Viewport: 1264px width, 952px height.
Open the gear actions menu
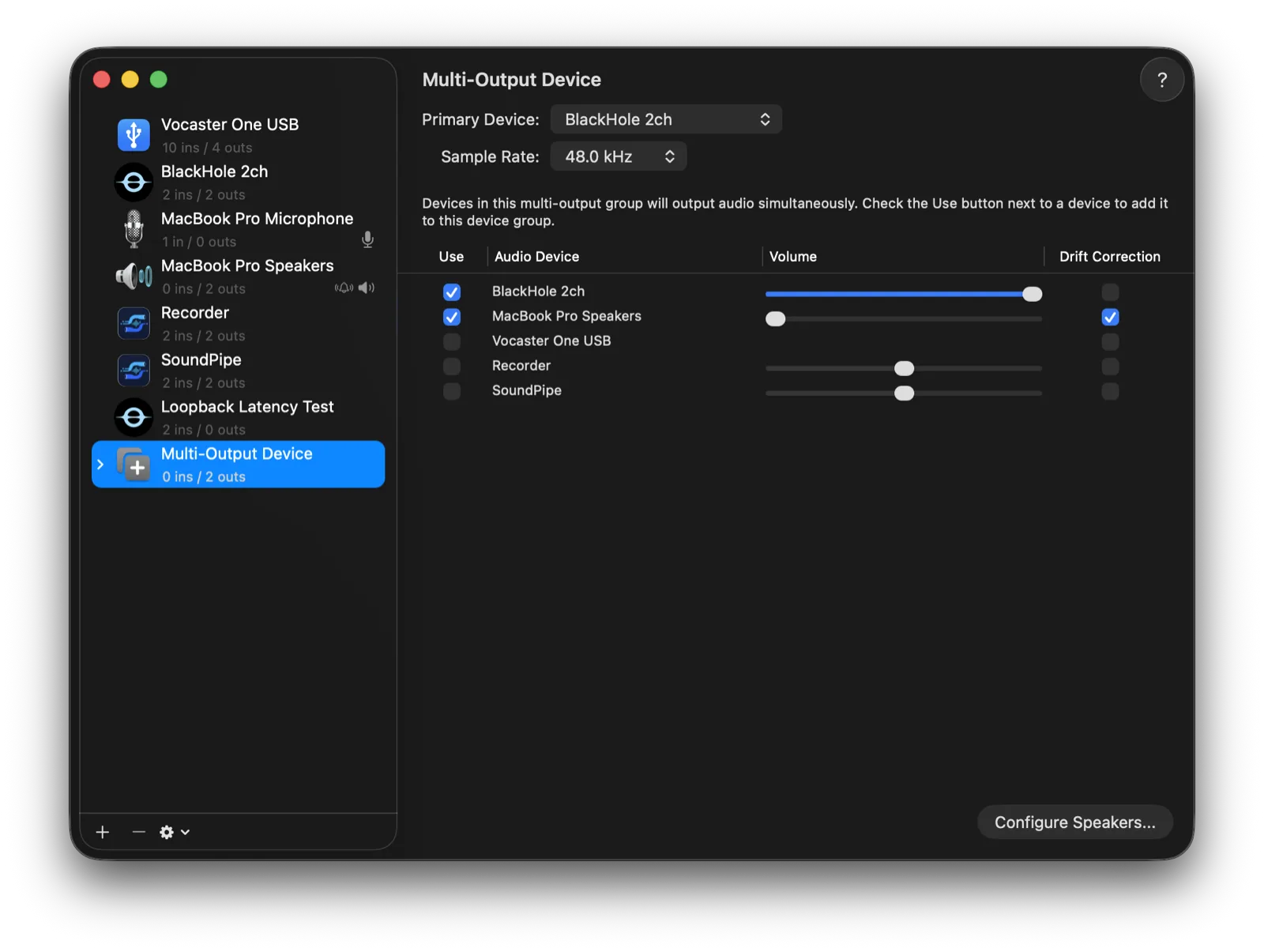click(175, 832)
